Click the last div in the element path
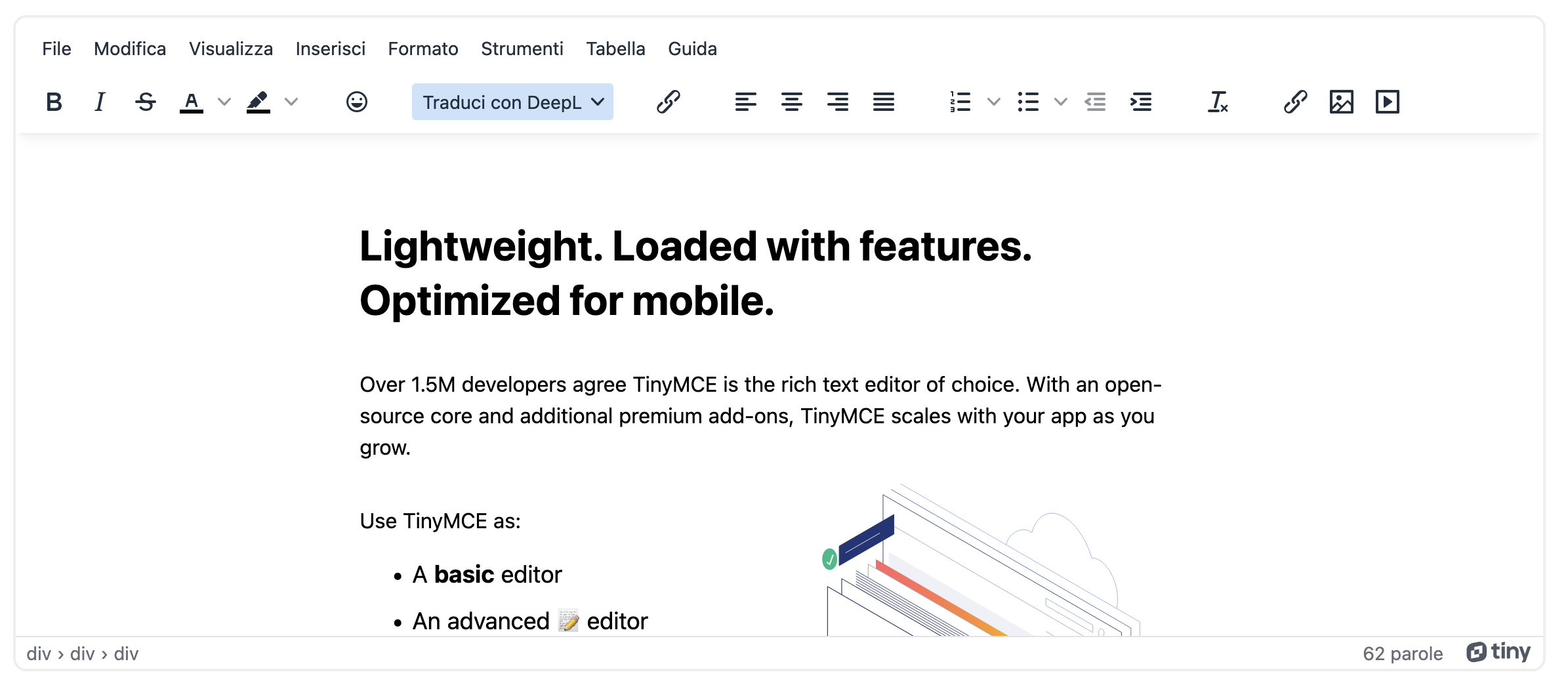The image size is (1568, 689). click(x=126, y=654)
